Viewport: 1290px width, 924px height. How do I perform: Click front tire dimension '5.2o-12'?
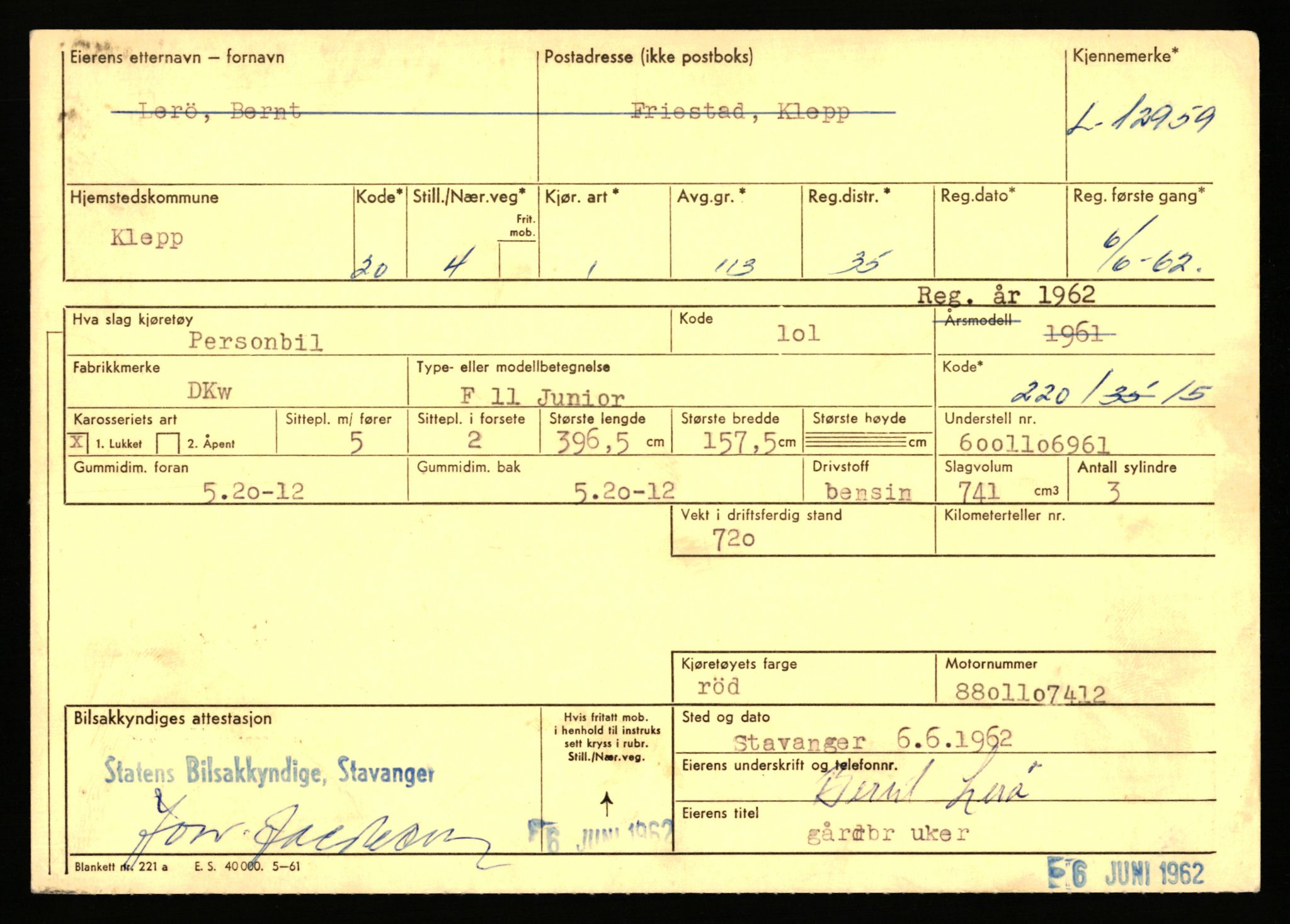(x=253, y=491)
